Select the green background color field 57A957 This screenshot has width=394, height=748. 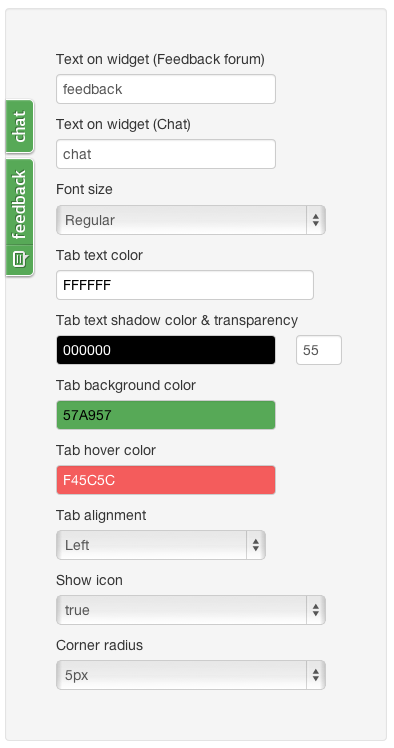[166, 415]
